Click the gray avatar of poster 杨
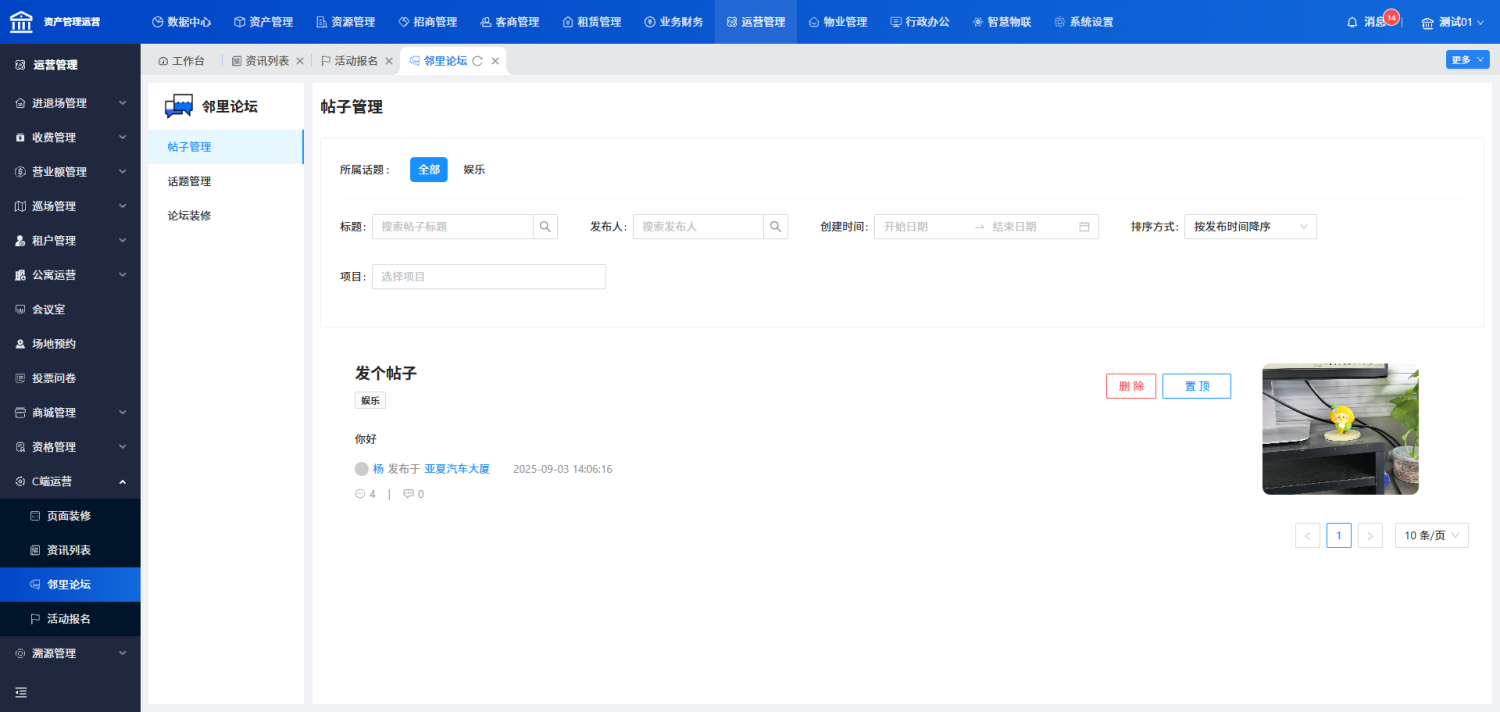Screen dimensions: 1500x712 click(x=362, y=468)
